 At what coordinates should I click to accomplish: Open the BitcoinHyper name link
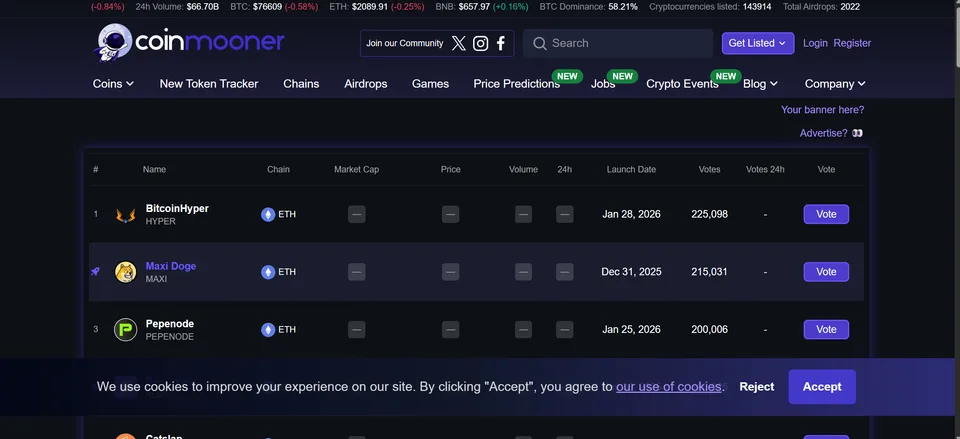click(x=177, y=208)
